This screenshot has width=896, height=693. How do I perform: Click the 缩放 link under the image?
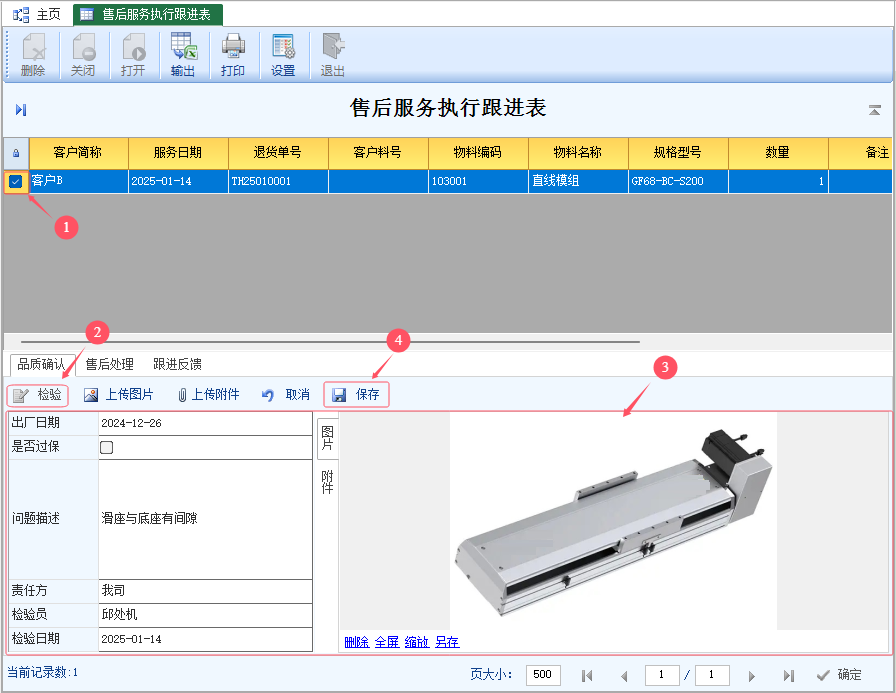point(417,642)
